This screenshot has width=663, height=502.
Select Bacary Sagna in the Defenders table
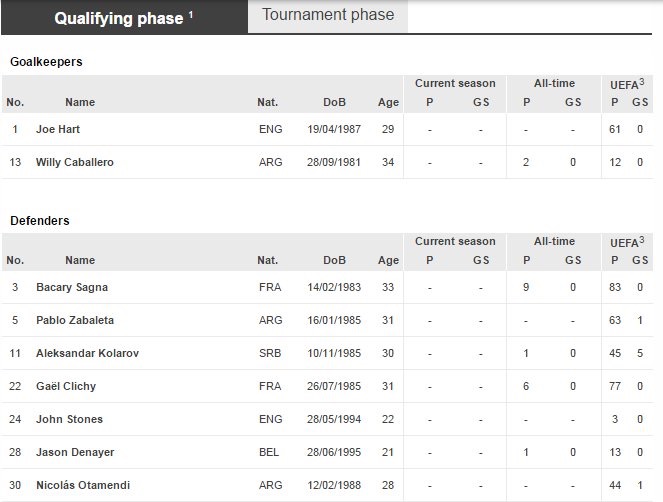click(x=72, y=287)
